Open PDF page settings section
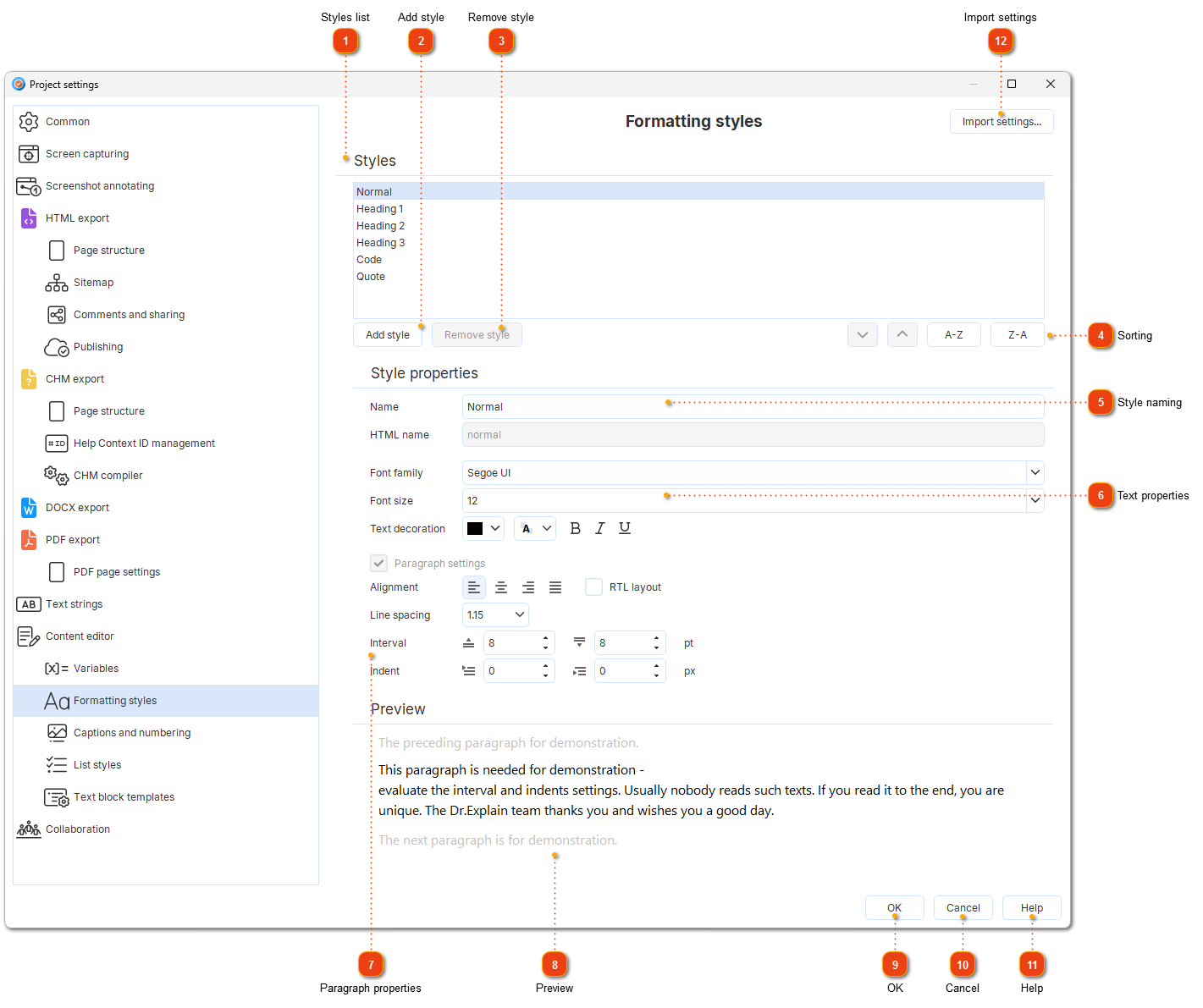The height and width of the screenshot is (1008, 1203). 166,572
